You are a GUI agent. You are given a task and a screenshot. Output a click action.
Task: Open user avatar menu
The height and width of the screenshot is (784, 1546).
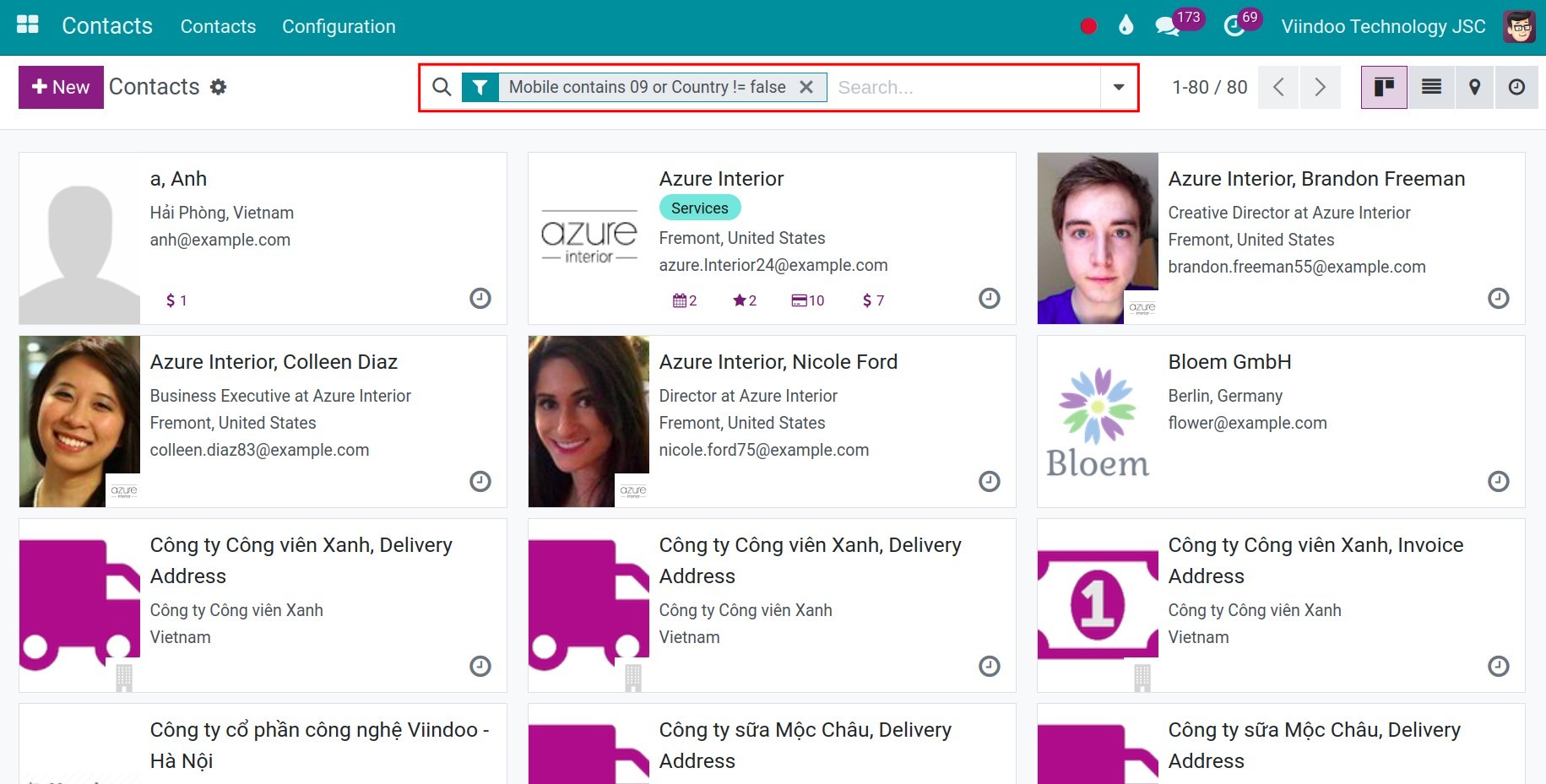coord(1519,26)
